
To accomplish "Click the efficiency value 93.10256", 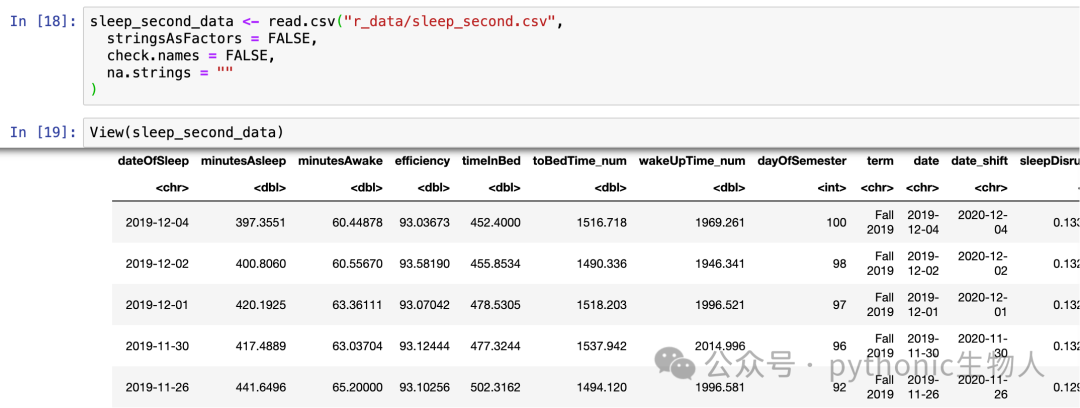I will 424,387.
